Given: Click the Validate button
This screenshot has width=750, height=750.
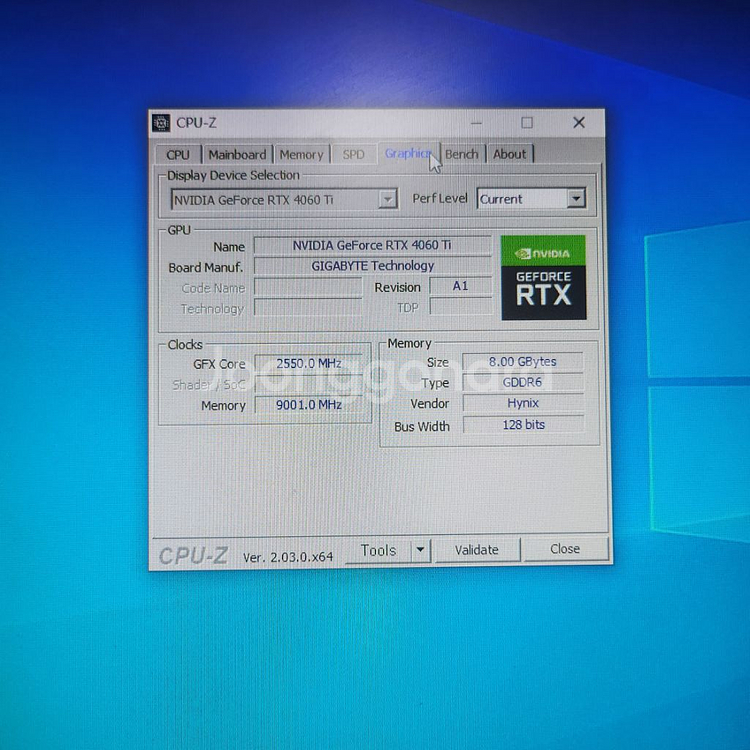Looking at the screenshot, I should point(476,550).
